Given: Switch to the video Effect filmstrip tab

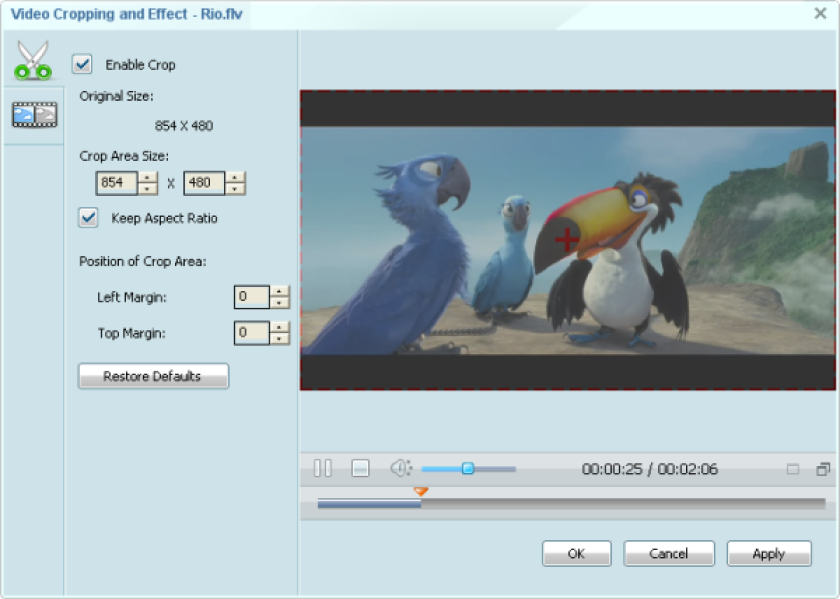Looking at the screenshot, I should tap(34, 114).
